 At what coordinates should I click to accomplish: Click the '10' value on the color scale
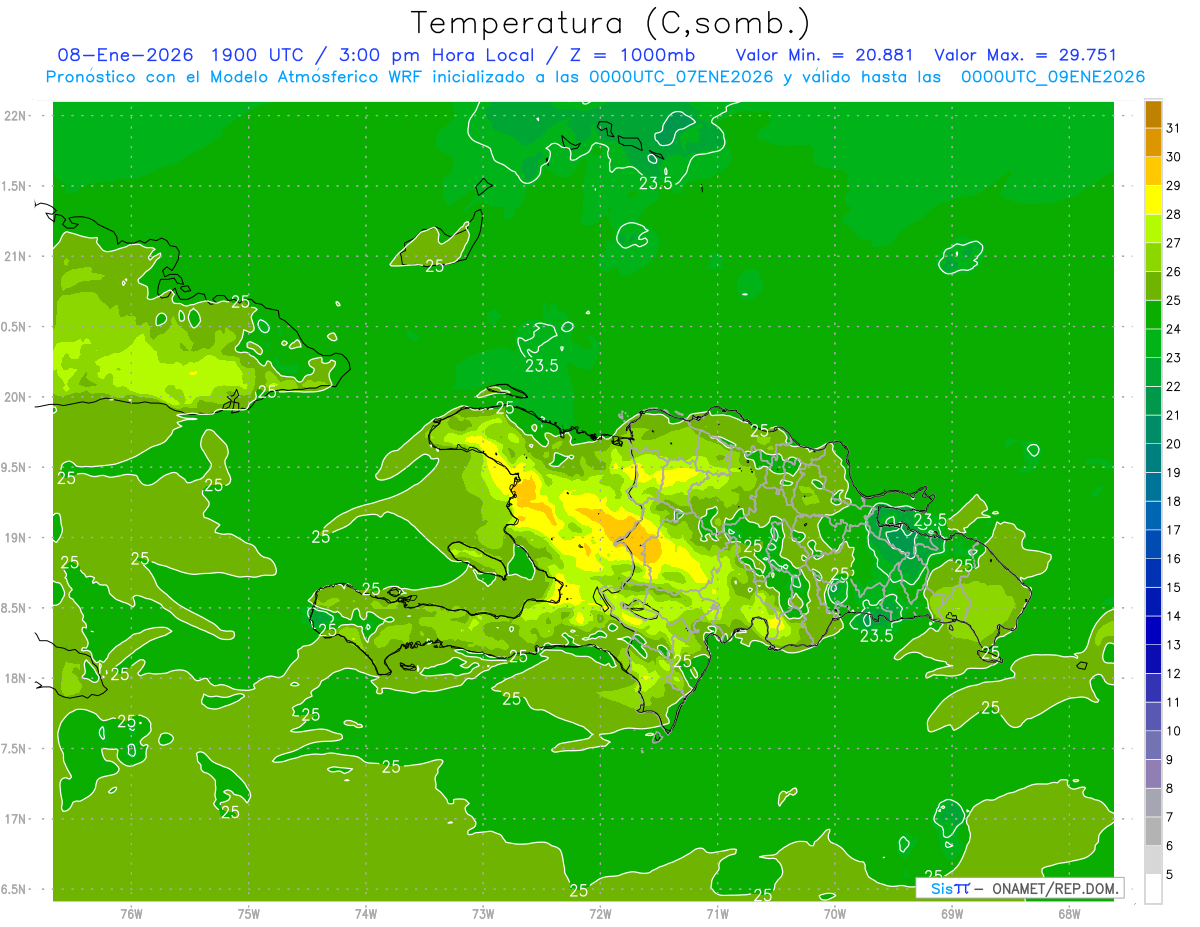pyautogui.click(x=1173, y=731)
